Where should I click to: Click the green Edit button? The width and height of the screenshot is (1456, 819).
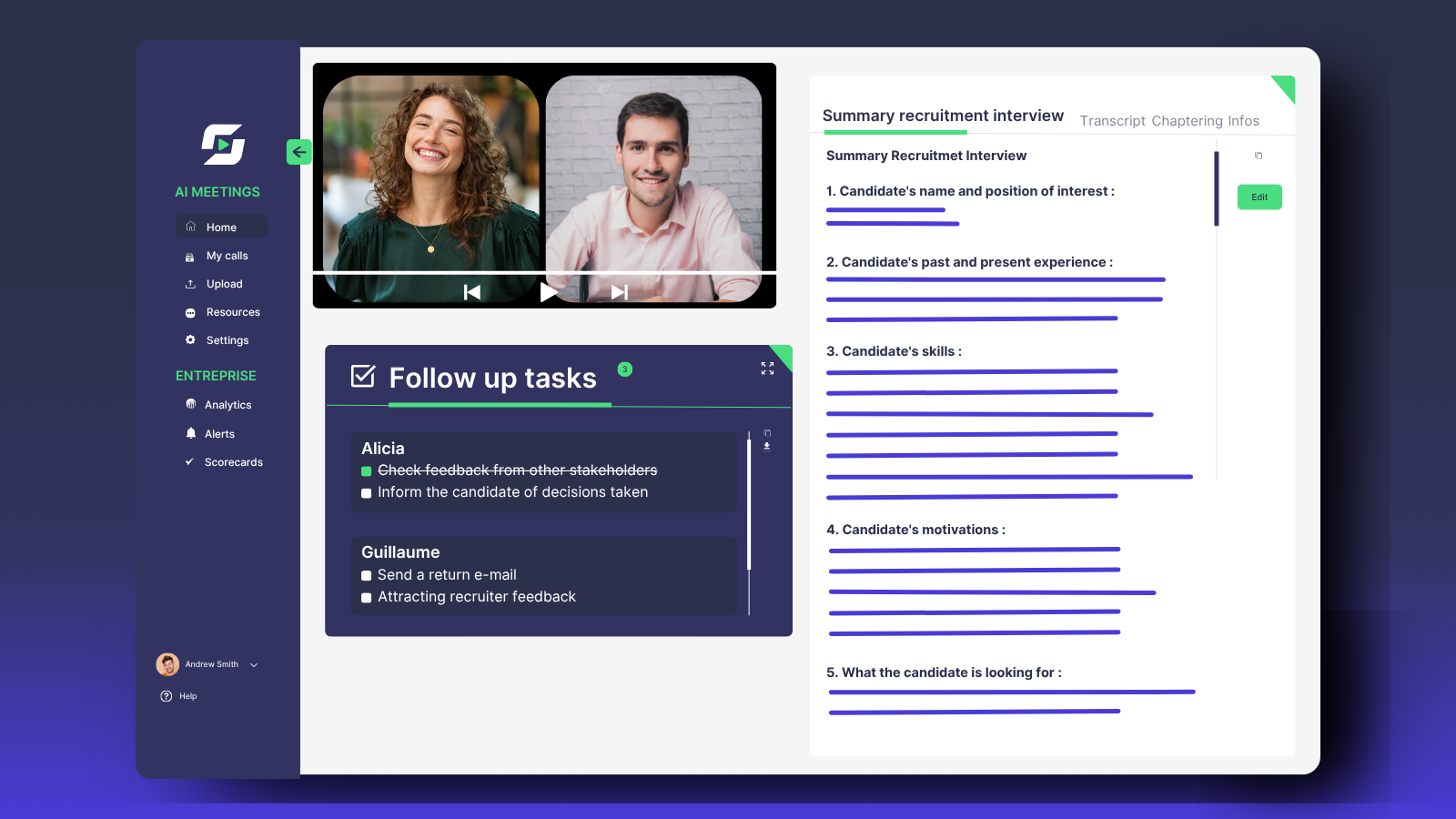pos(1259,197)
